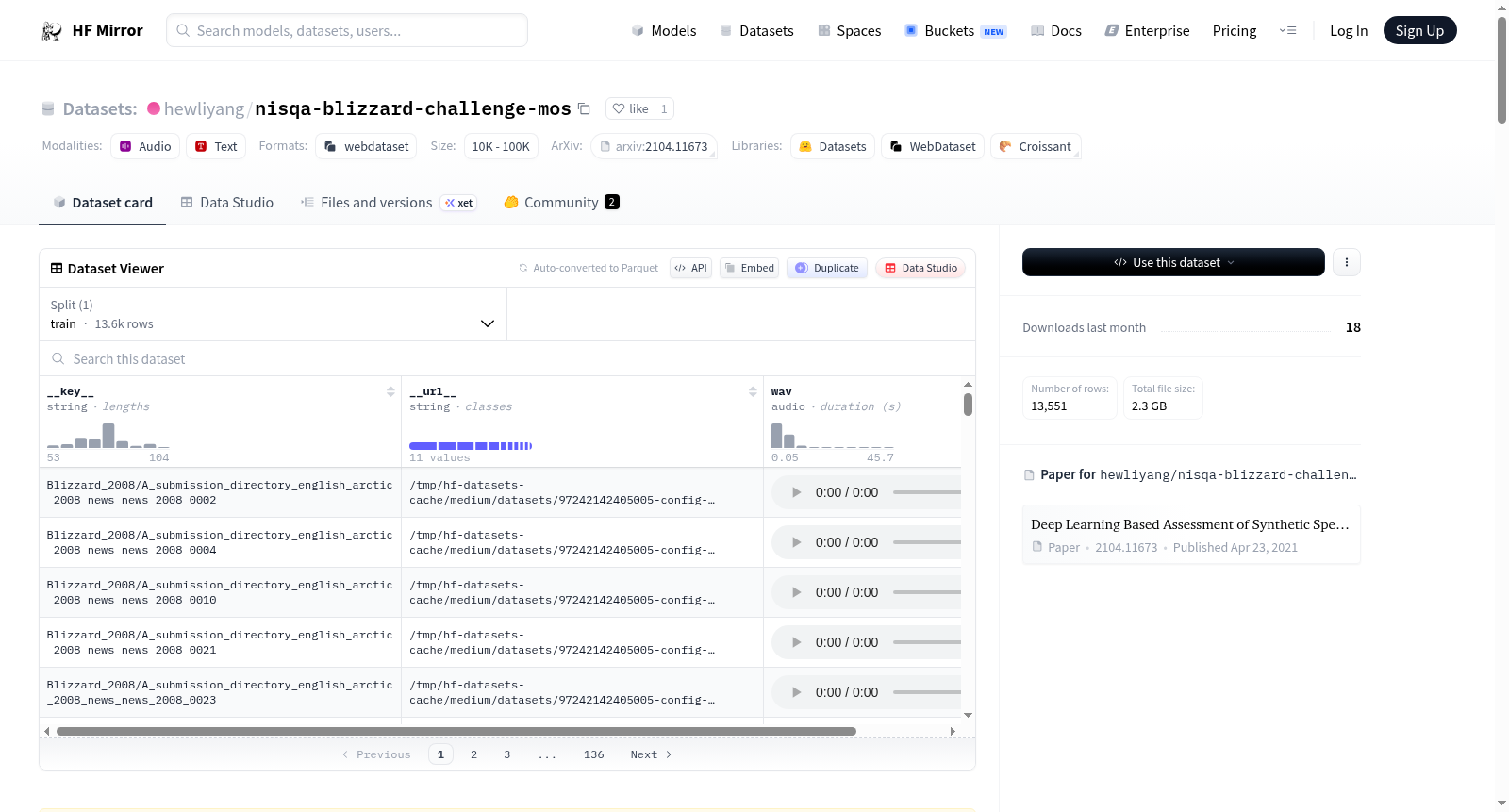The width and height of the screenshot is (1509, 812).
Task: Open Spaces in the top navigation
Action: (849, 30)
